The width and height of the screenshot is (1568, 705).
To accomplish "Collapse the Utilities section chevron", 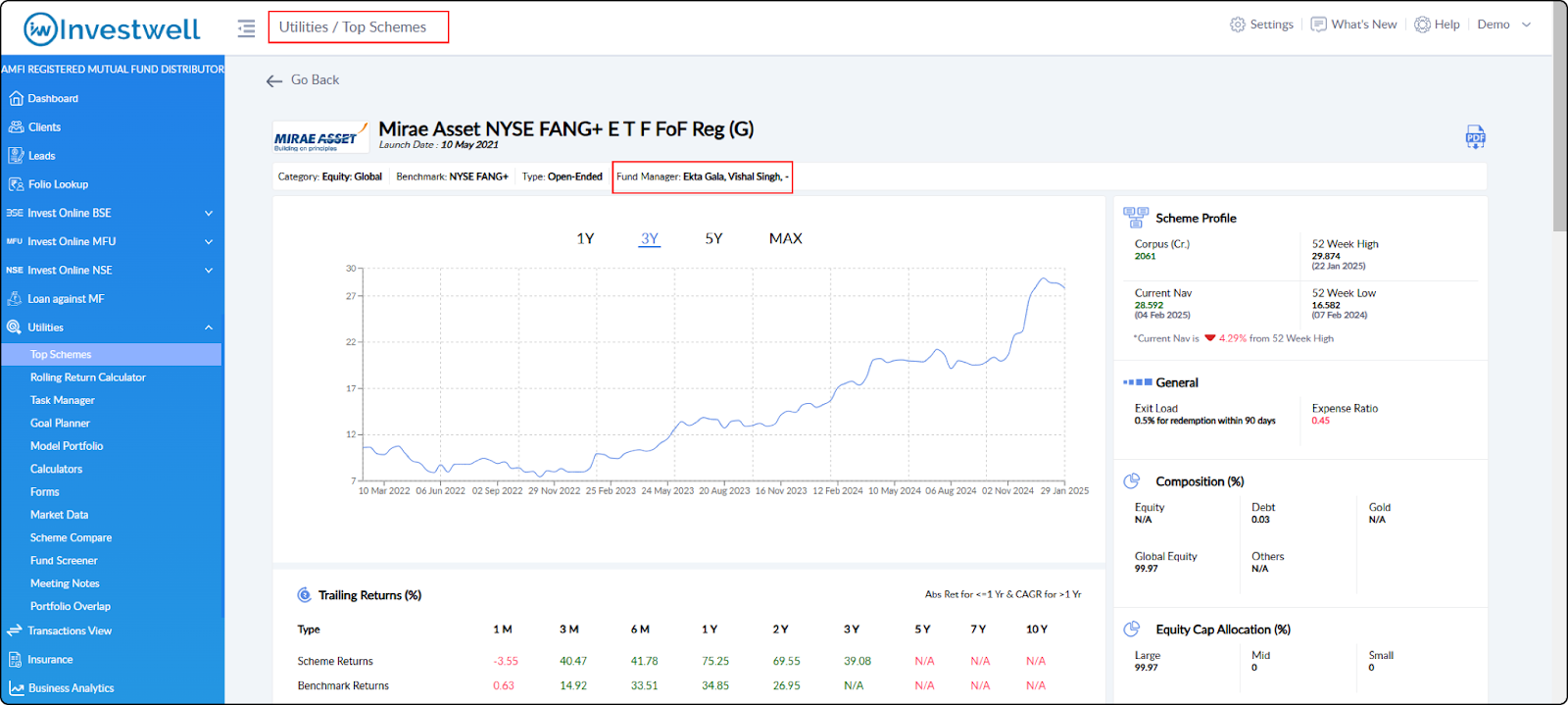I will pyautogui.click(x=209, y=327).
